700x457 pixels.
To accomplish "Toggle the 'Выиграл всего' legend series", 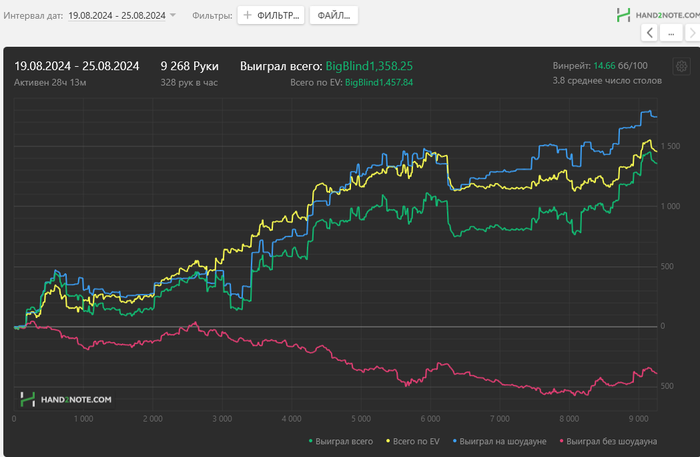I will pyautogui.click(x=346, y=441).
